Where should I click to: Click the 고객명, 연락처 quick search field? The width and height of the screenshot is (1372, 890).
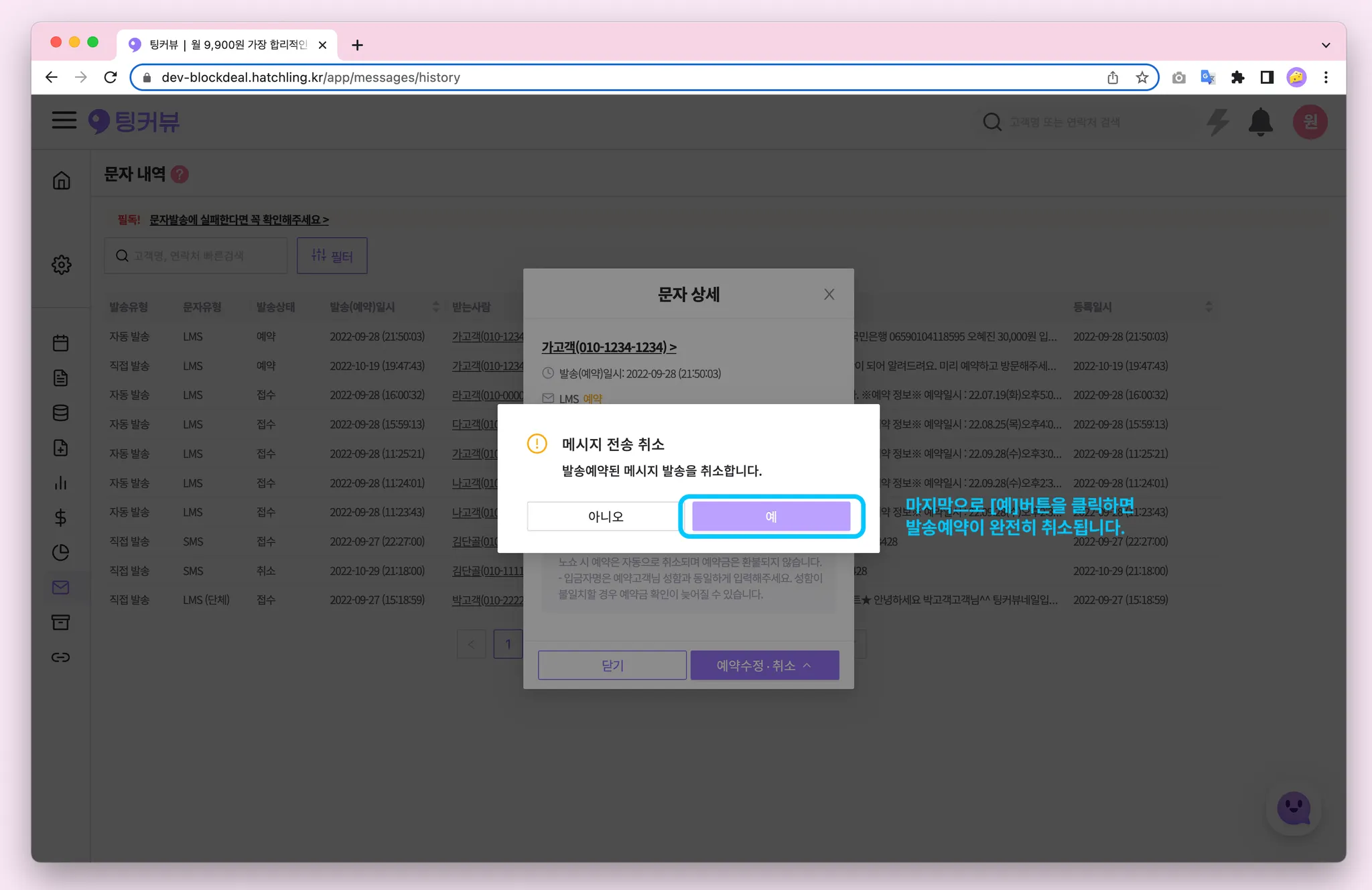coord(196,256)
